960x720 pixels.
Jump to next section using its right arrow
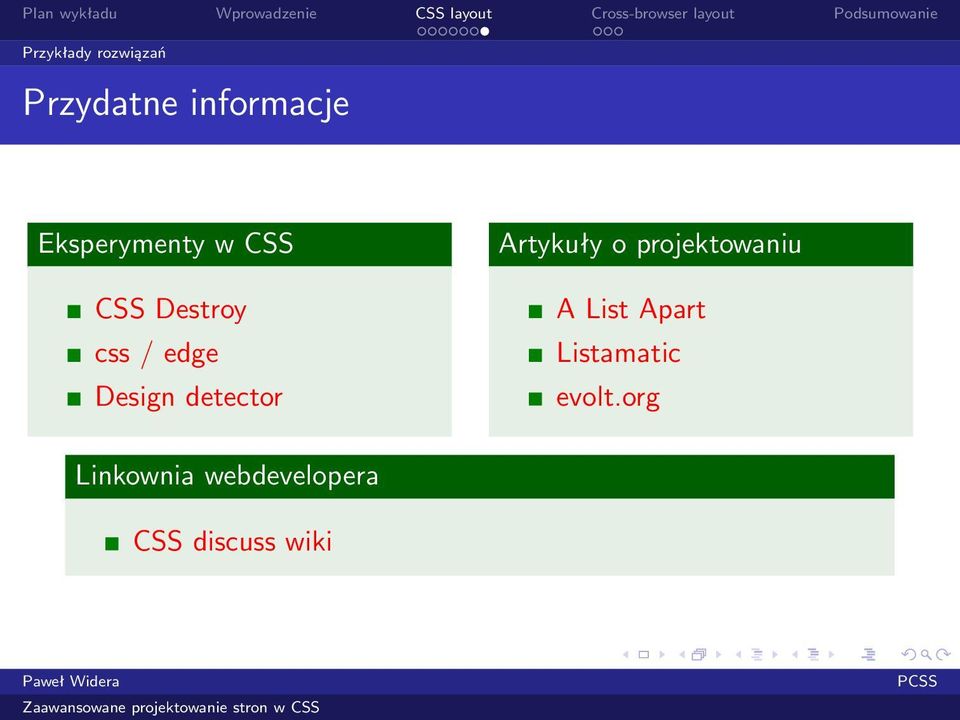point(831,654)
